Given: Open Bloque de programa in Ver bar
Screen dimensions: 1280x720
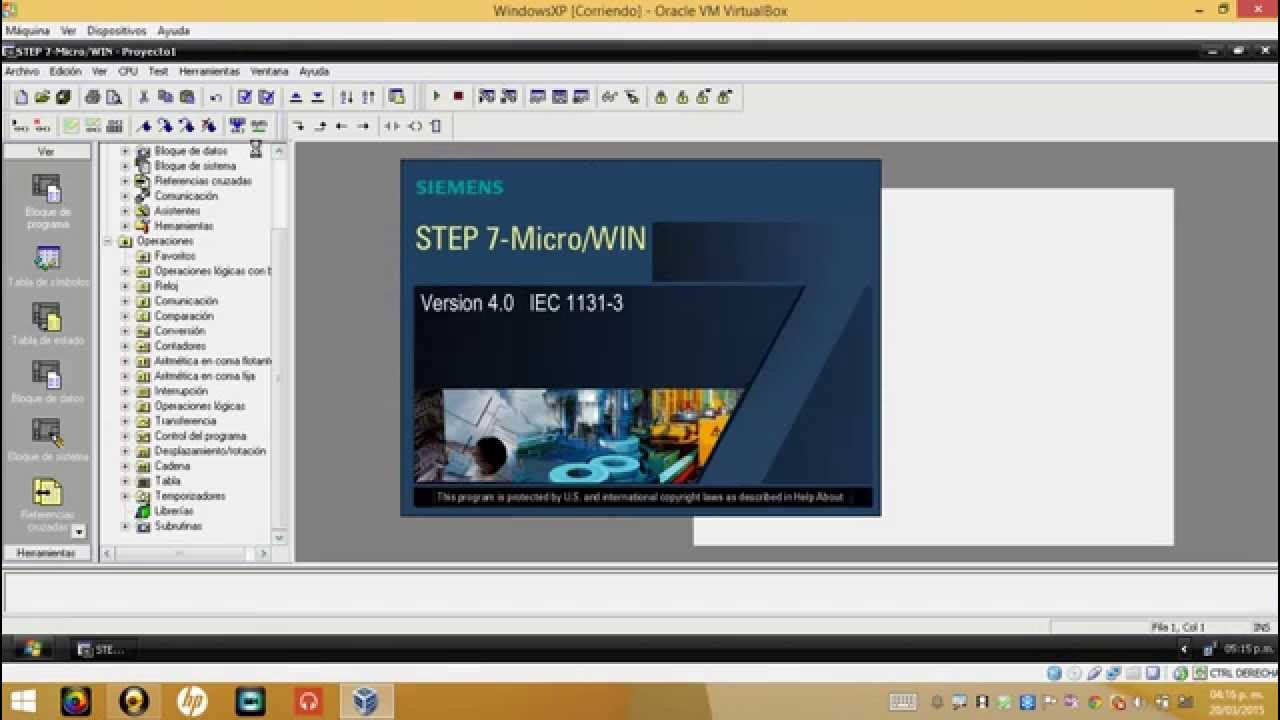Looking at the screenshot, I should [x=47, y=201].
